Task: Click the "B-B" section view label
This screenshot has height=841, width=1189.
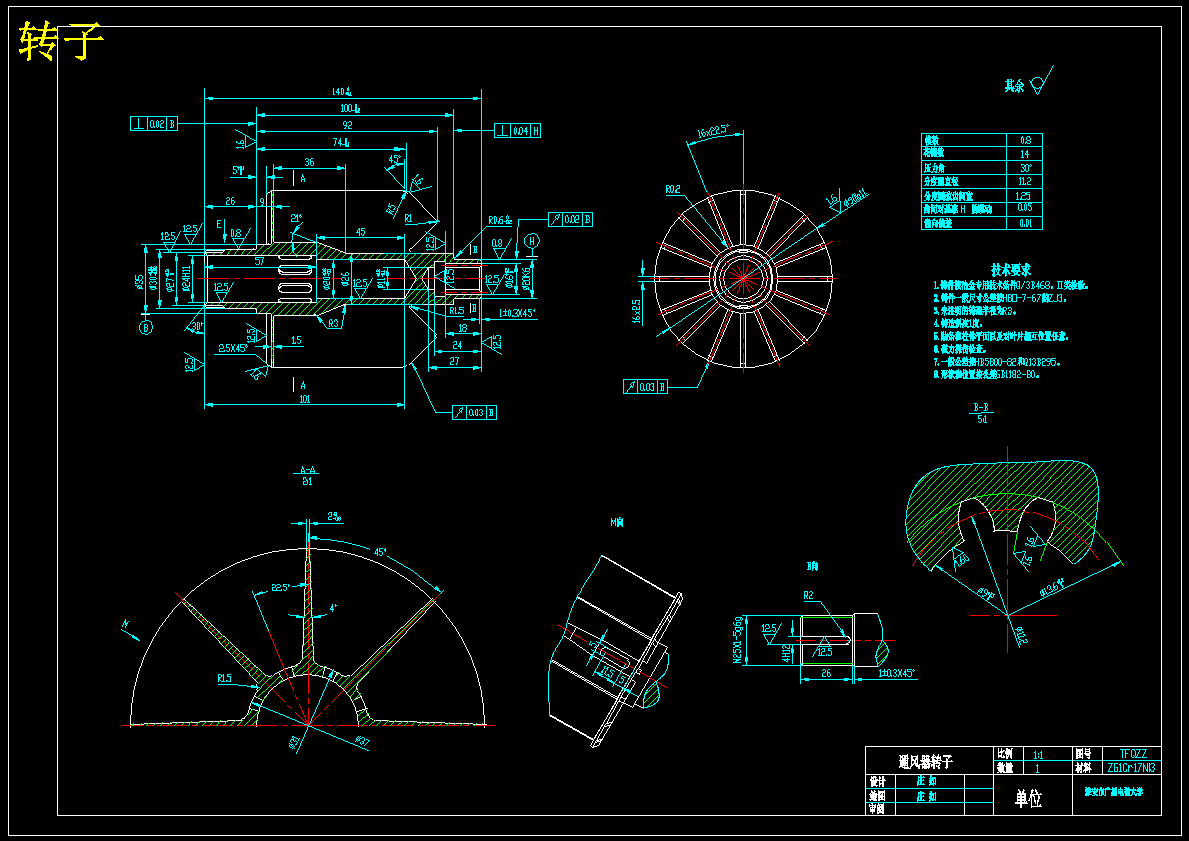Action: pyautogui.click(x=981, y=408)
